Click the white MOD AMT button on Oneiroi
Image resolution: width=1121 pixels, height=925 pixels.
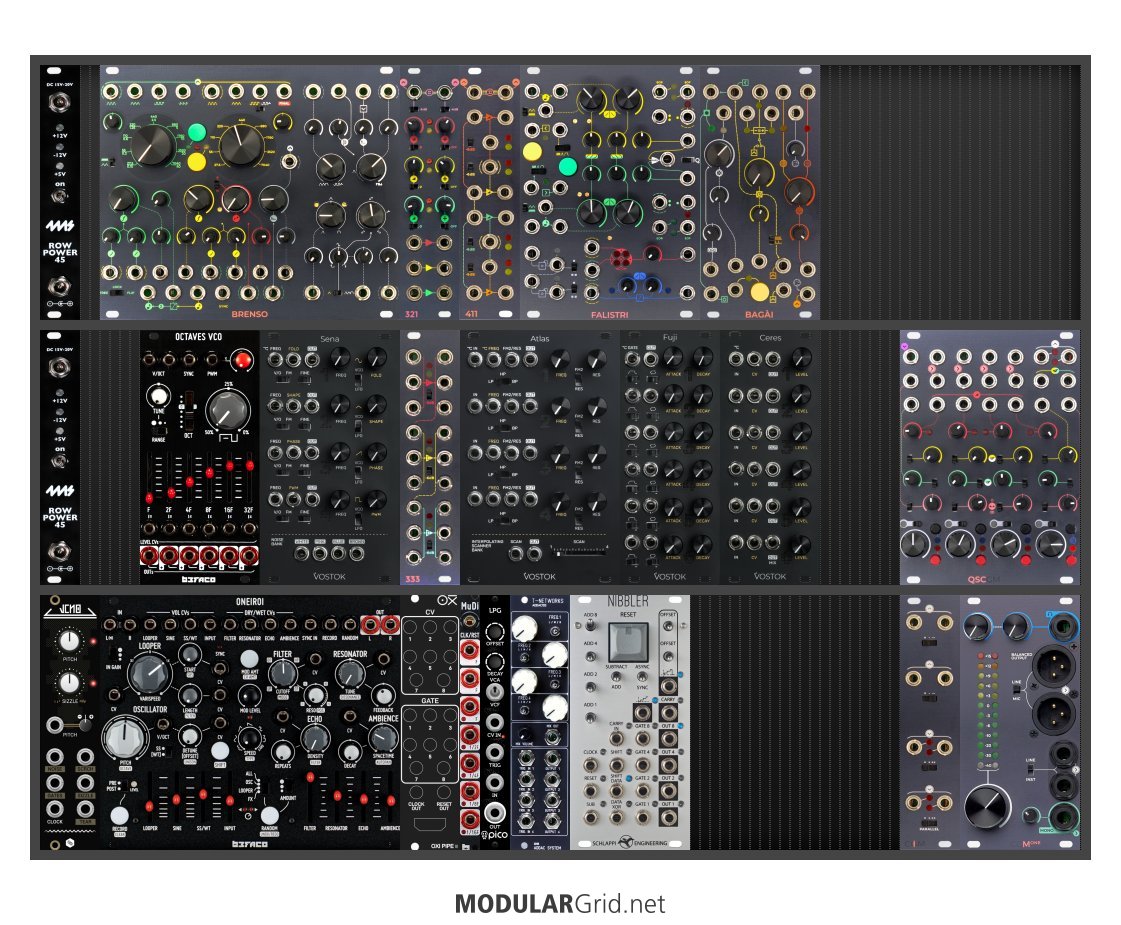pos(249,658)
